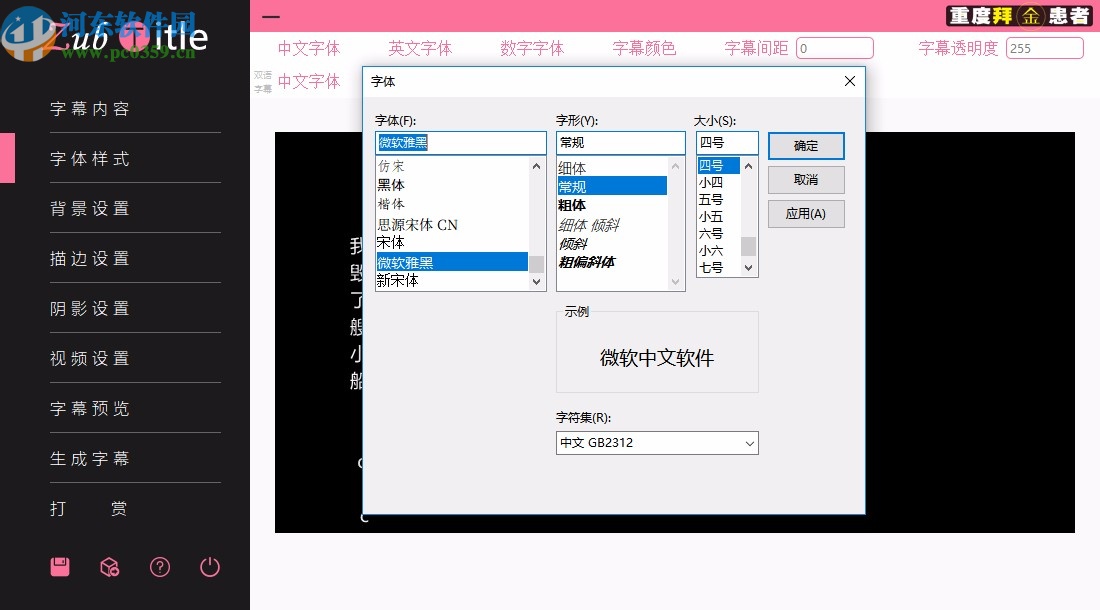Open the 字幕内容 panel in the sidebar
This screenshot has width=1100, height=610.
pyautogui.click(x=90, y=108)
